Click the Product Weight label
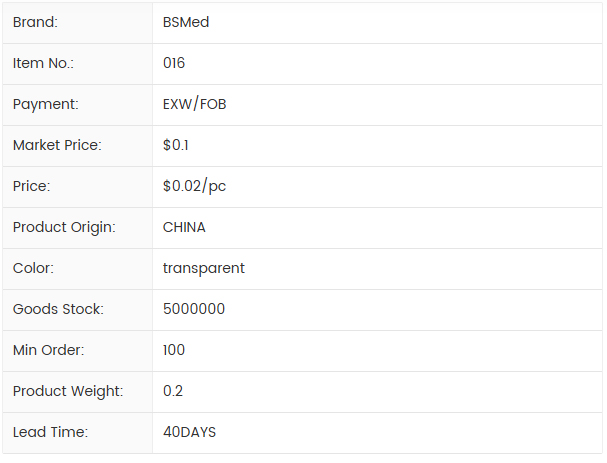Image resolution: width=607 pixels, height=463 pixels. (x=68, y=391)
